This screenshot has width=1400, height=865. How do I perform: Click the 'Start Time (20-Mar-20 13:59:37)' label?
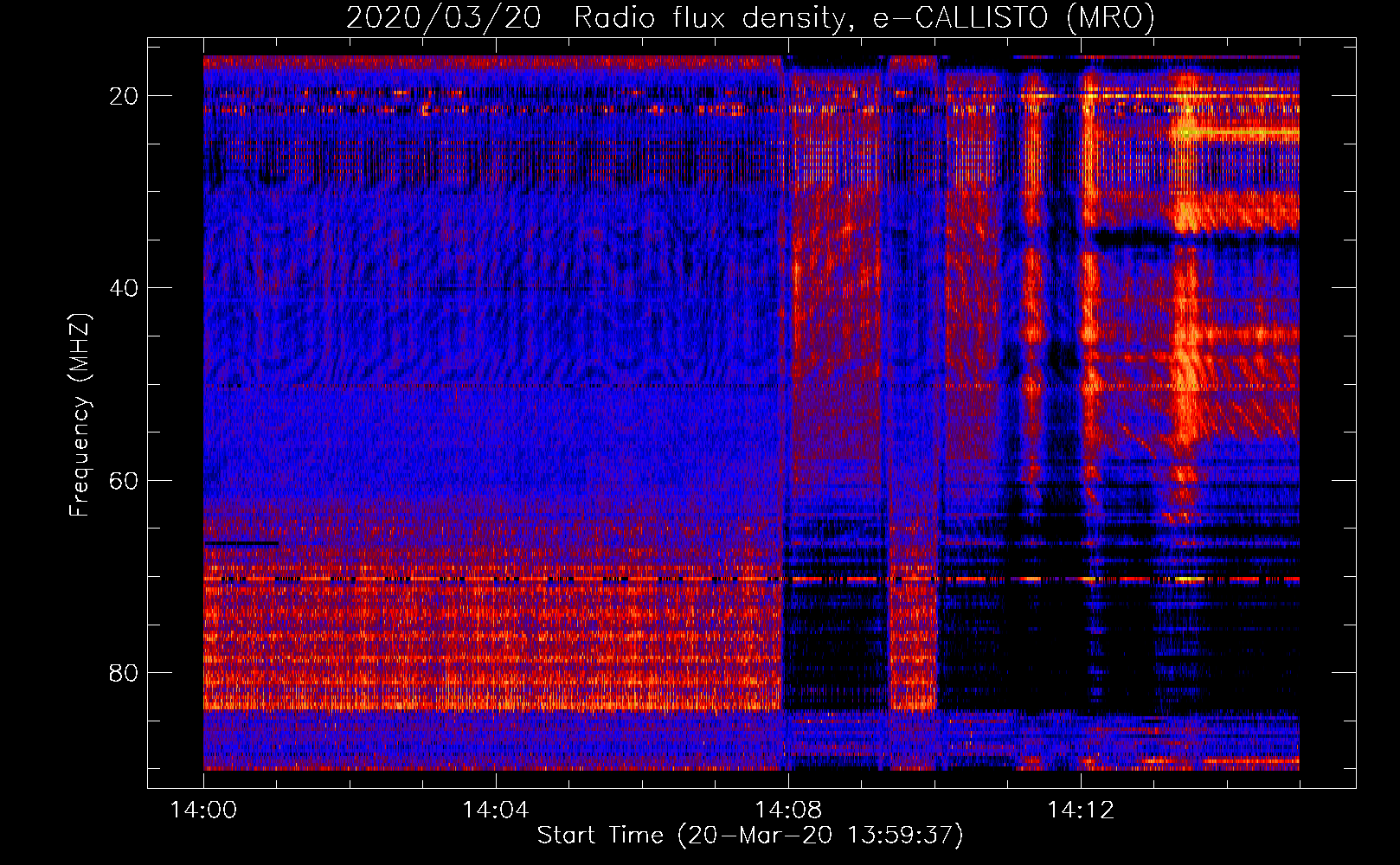click(750, 836)
